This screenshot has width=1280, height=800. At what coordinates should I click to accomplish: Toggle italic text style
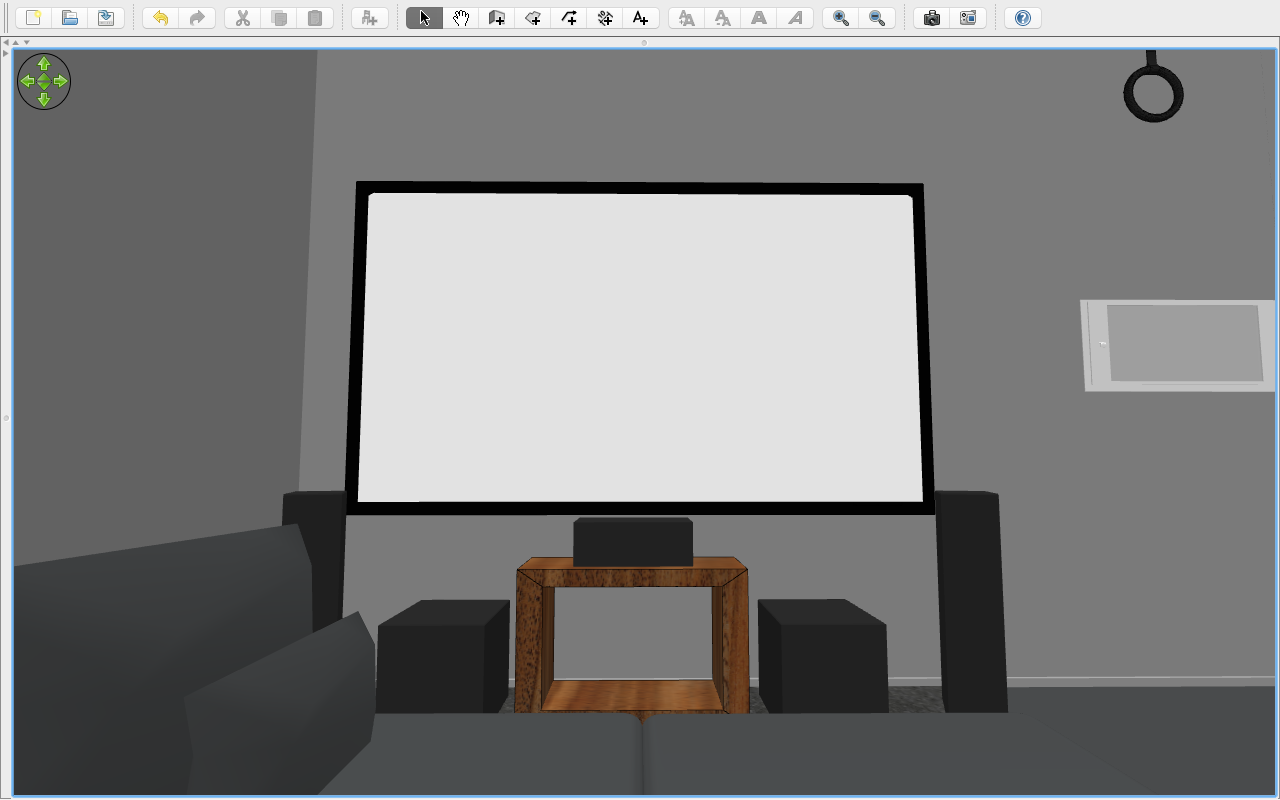click(x=795, y=18)
